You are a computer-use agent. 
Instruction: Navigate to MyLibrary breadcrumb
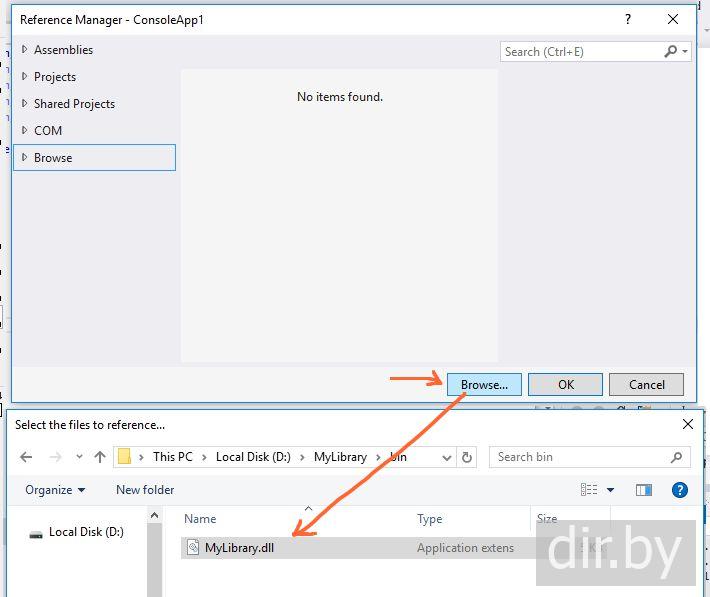click(341, 457)
